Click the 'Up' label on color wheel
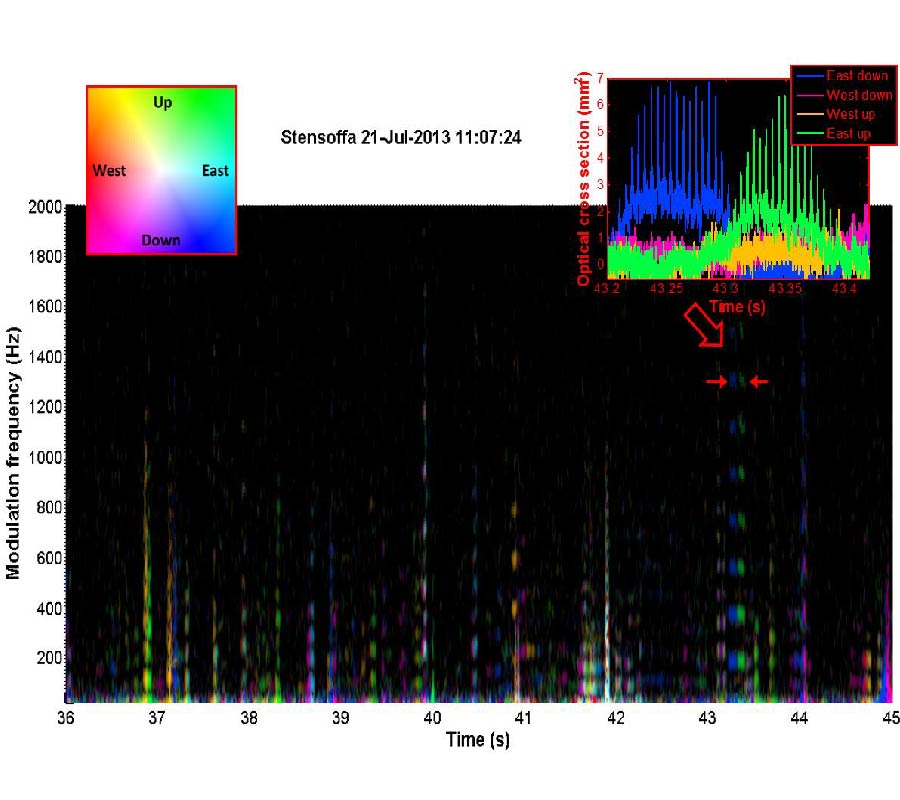 tap(162, 102)
